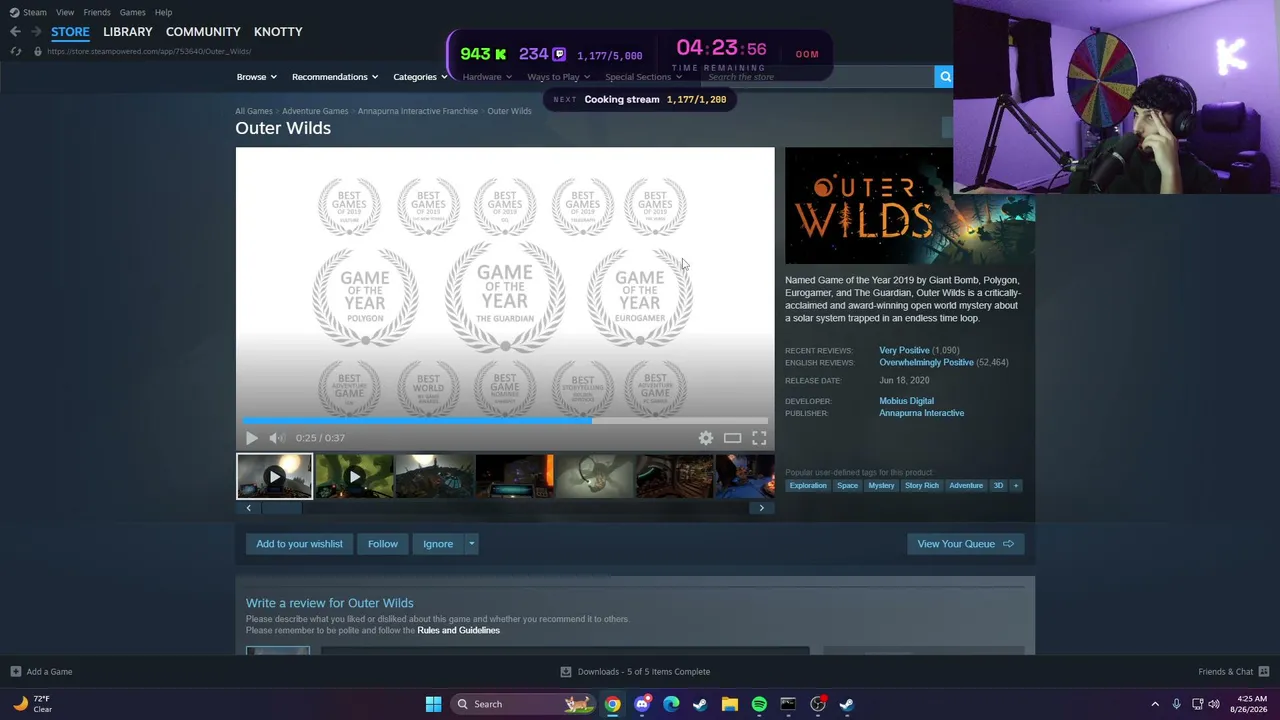Select the first trailer thumbnail
The width and height of the screenshot is (1280, 720).
pyautogui.click(x=274, y=476)
